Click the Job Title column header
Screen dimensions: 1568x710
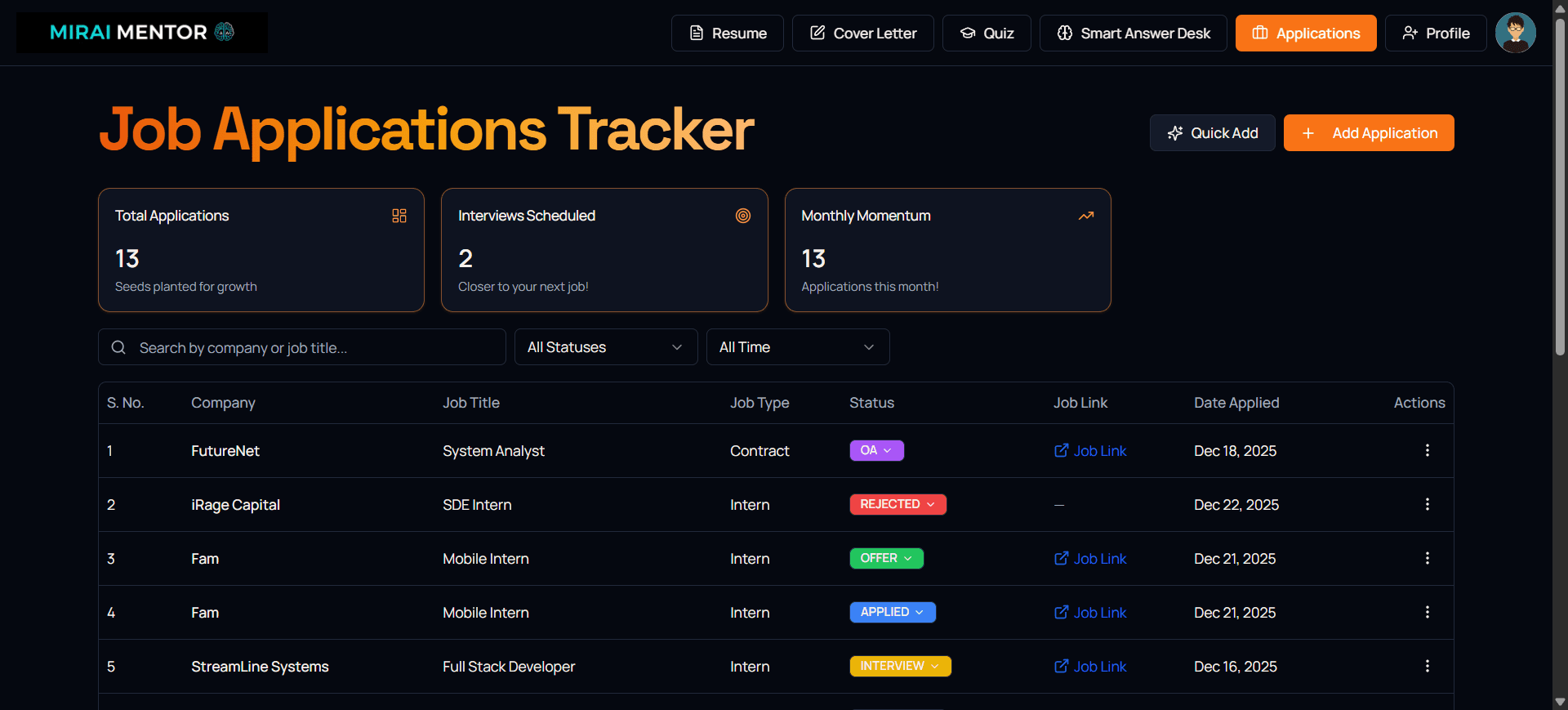click(x=471, y=403)
